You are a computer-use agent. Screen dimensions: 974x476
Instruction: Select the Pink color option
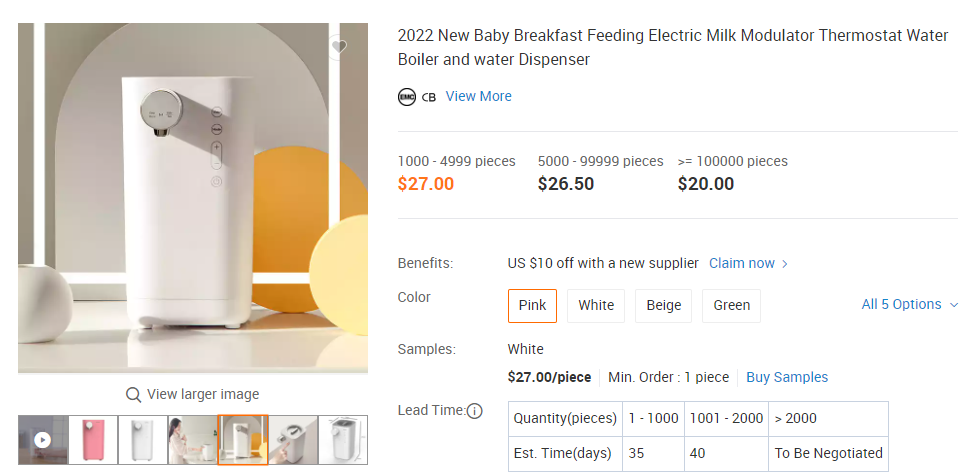(532, 305)
